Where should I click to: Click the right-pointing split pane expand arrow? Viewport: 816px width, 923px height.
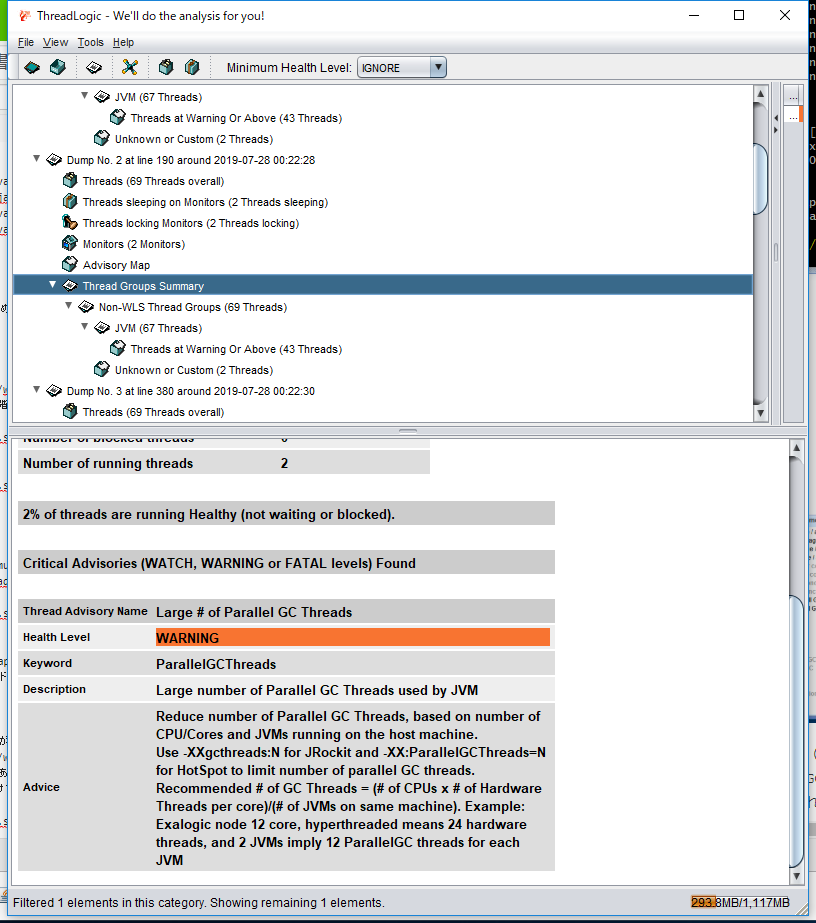[x=776, y=130]
